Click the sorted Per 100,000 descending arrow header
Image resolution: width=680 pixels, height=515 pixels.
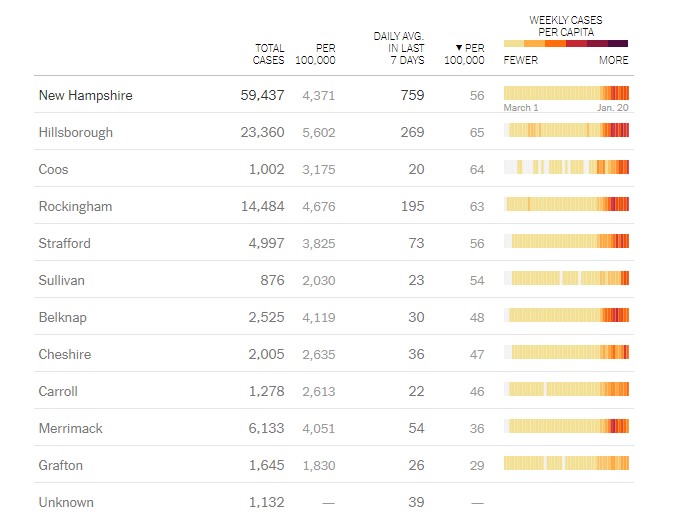pos(465,53)
